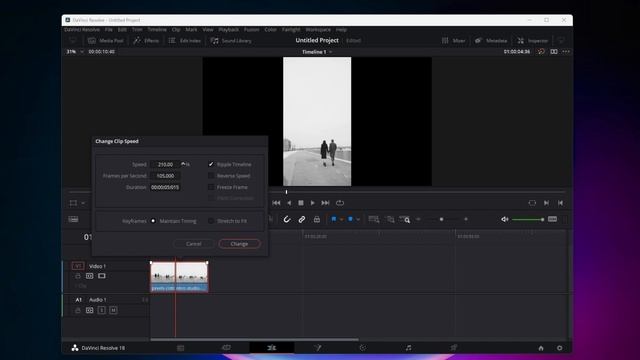Toggle loop playback button
The image size is (640, 360).
(340, 203)
